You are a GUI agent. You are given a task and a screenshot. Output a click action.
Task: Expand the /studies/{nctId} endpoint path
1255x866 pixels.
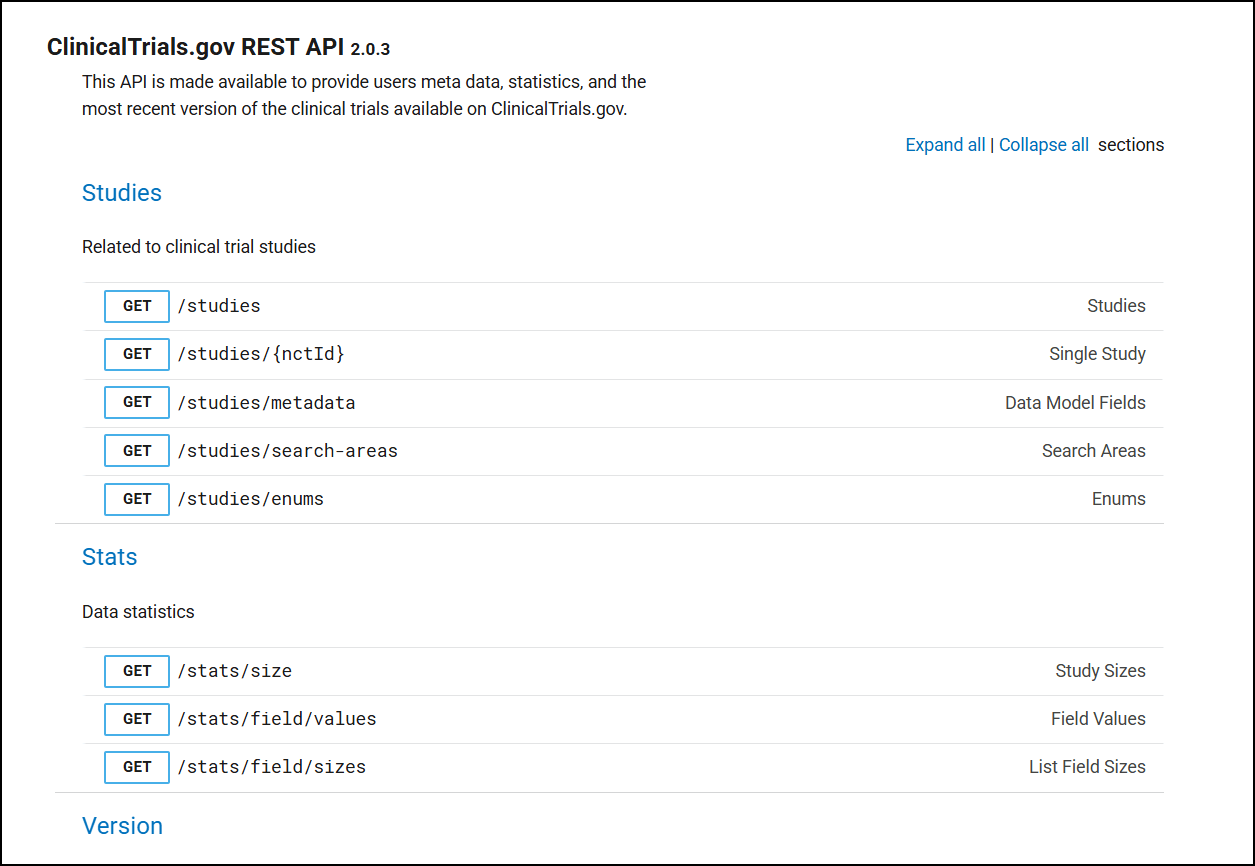(261, 354)
